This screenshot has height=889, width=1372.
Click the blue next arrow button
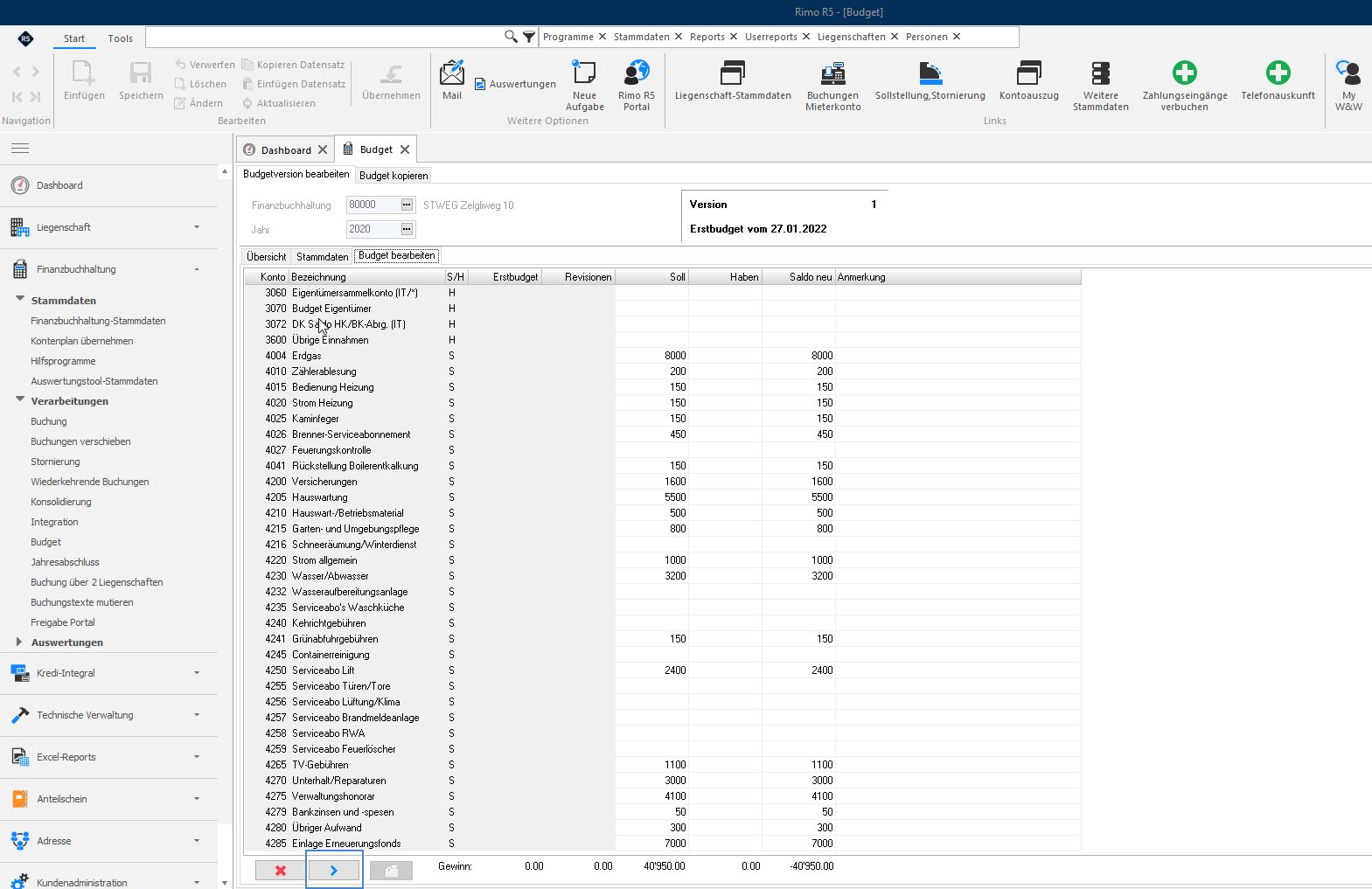click(334, 871)
